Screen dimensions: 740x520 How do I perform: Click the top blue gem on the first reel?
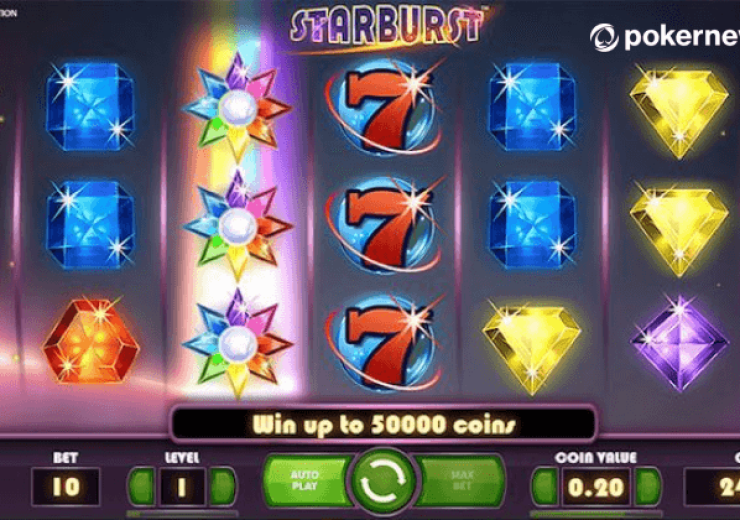[90, 107]
